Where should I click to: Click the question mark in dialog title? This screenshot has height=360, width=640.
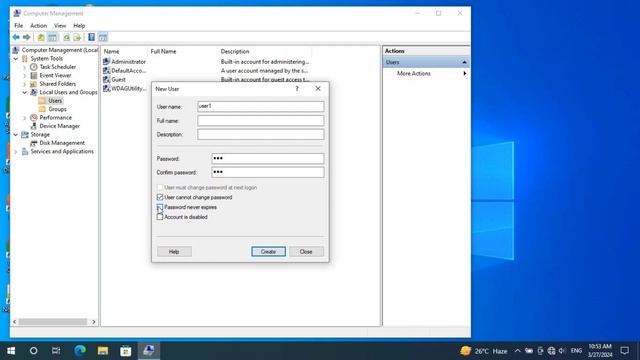pyautogui.click(x=297, y=89)
